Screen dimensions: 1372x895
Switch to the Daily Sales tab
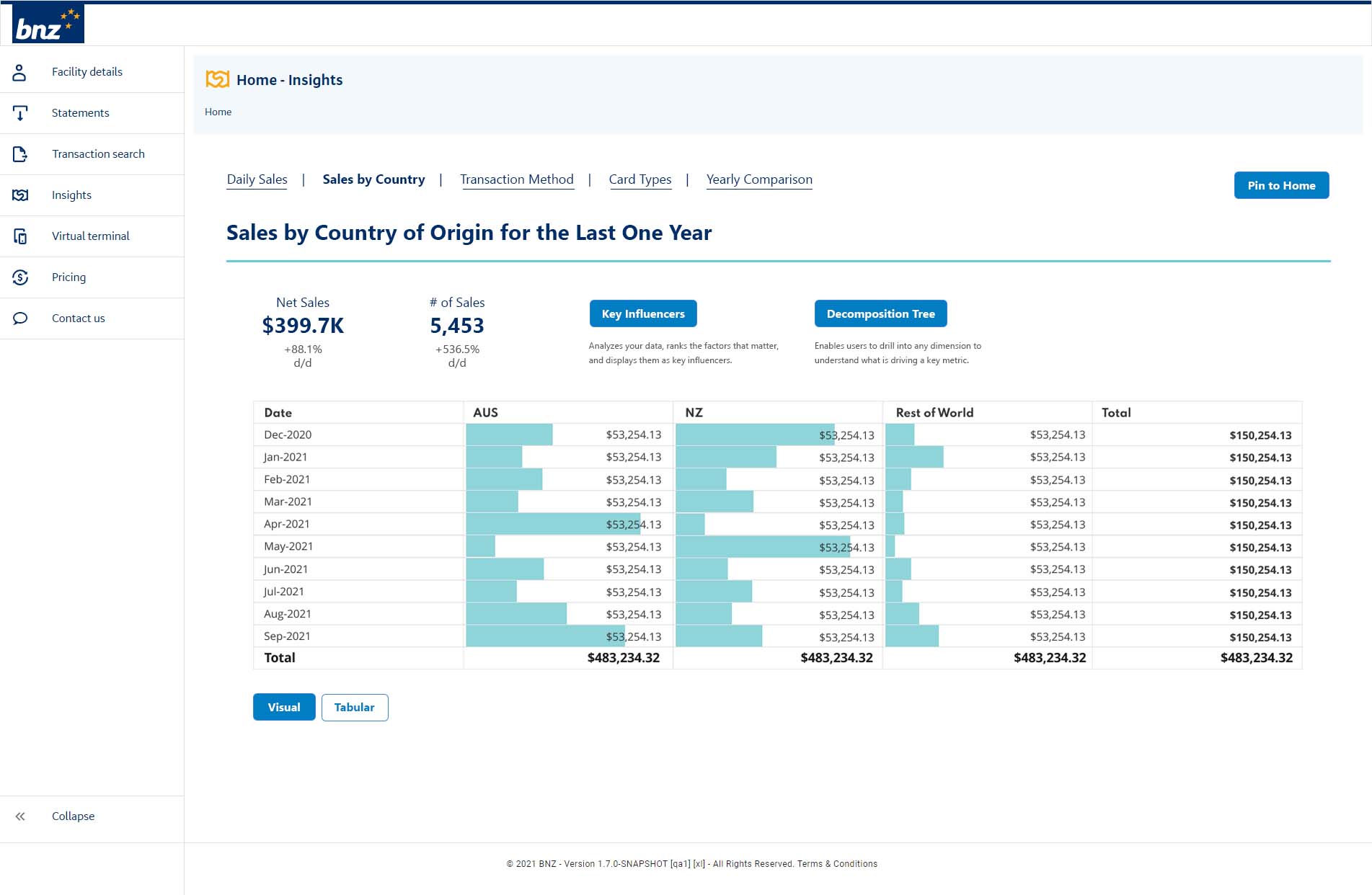[257, 179]
